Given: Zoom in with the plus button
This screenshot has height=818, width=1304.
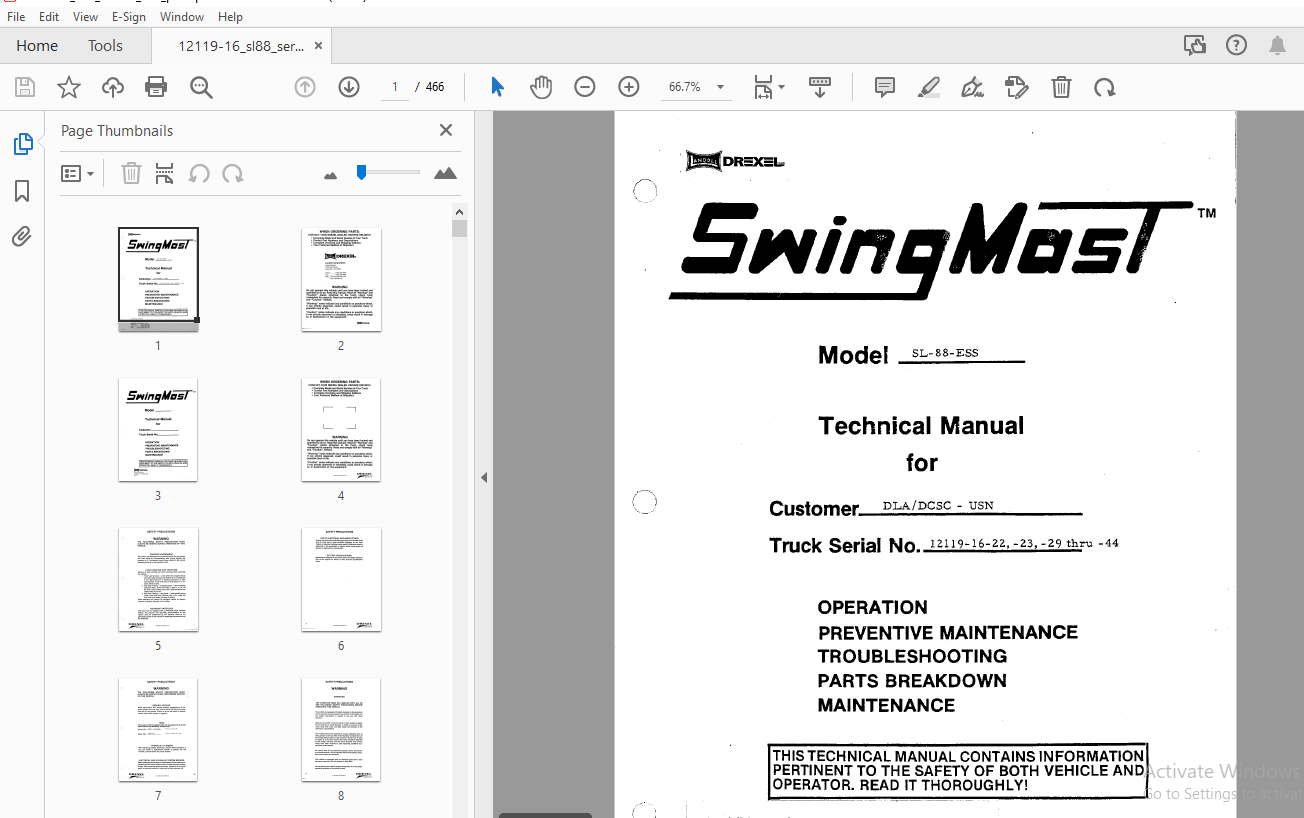Looking at the screenshot, I should [x=629, y=87].
